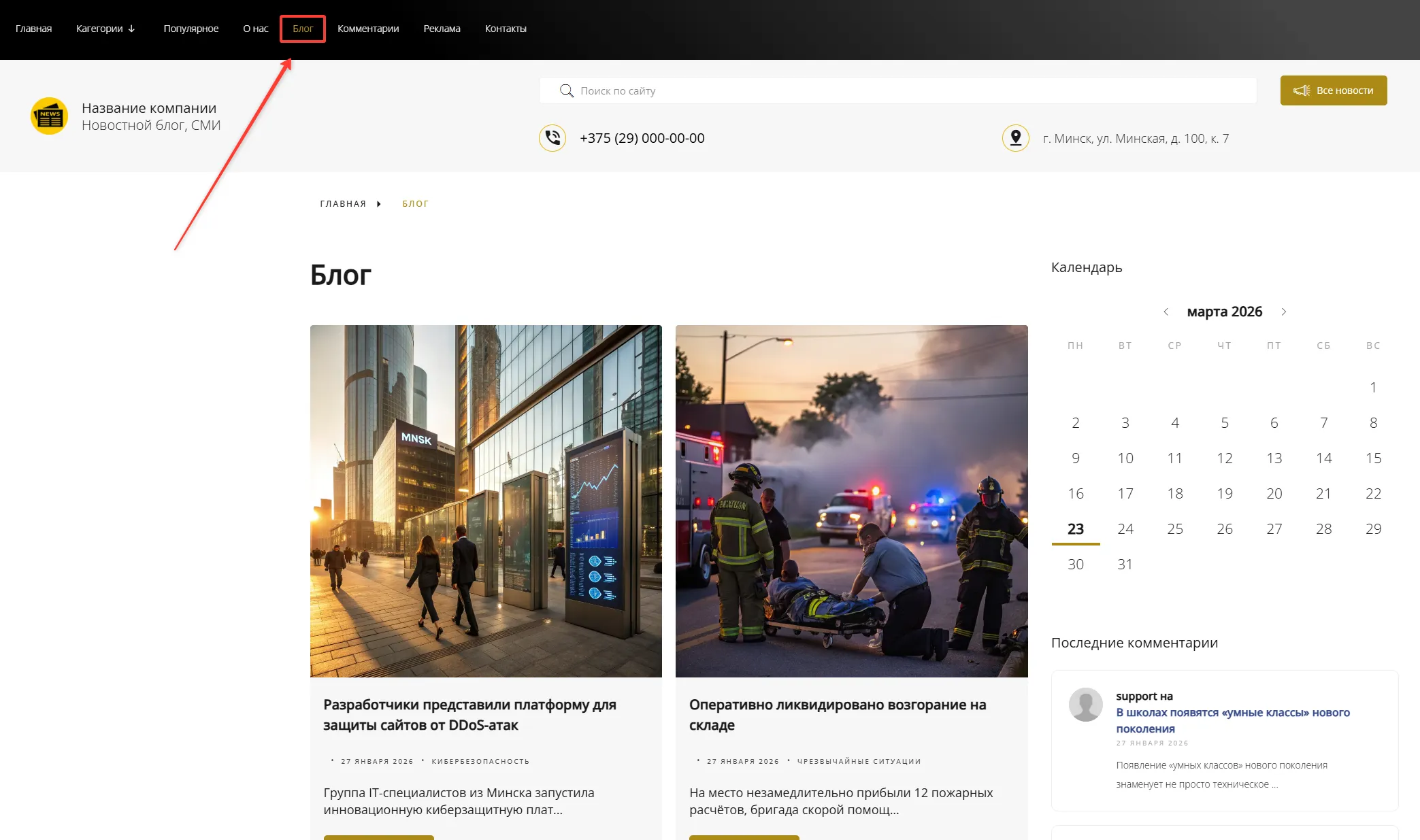Click the yellow newspaper company logo

pyautogui.click(x=49, y=116)
